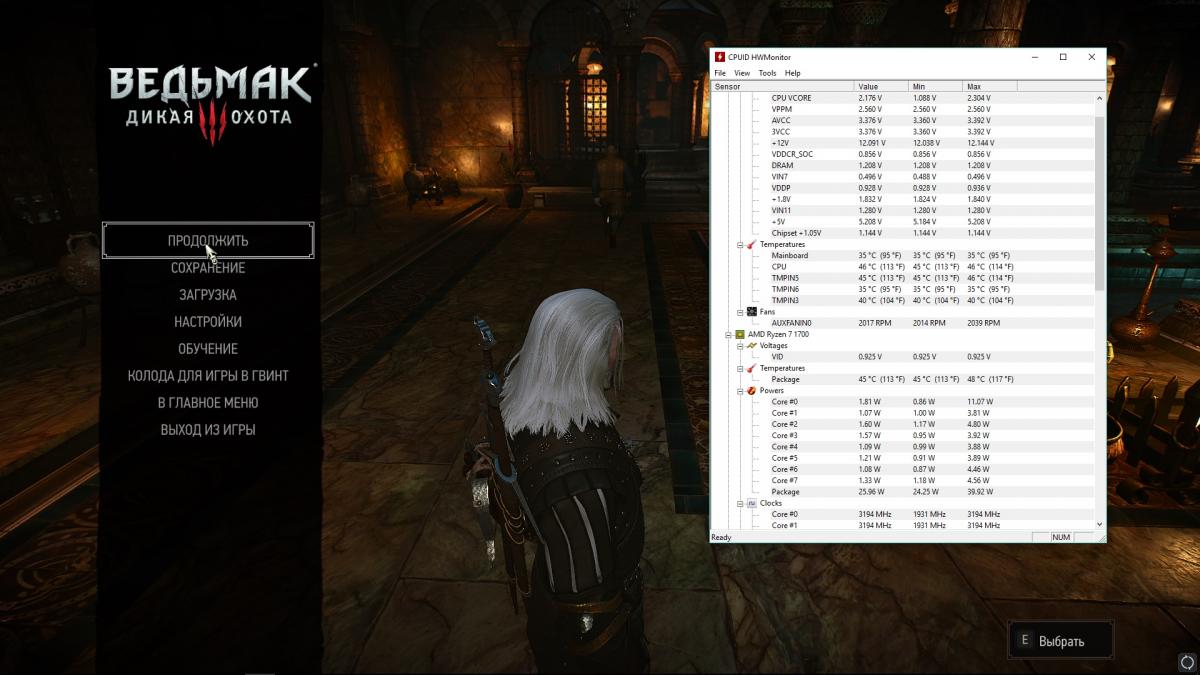Select the TMPIN6 temperature row
Image resolution: width=1200 pixels, height=675 pixels.
903,289
